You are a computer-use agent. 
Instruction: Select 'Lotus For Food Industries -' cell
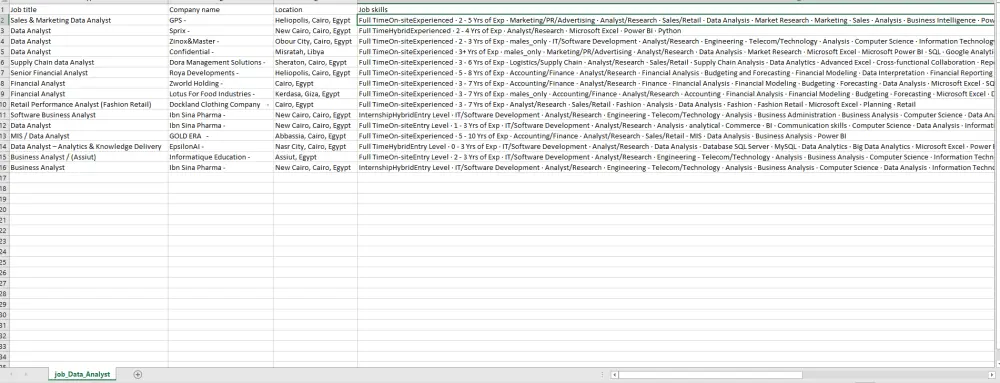(221, 94)
